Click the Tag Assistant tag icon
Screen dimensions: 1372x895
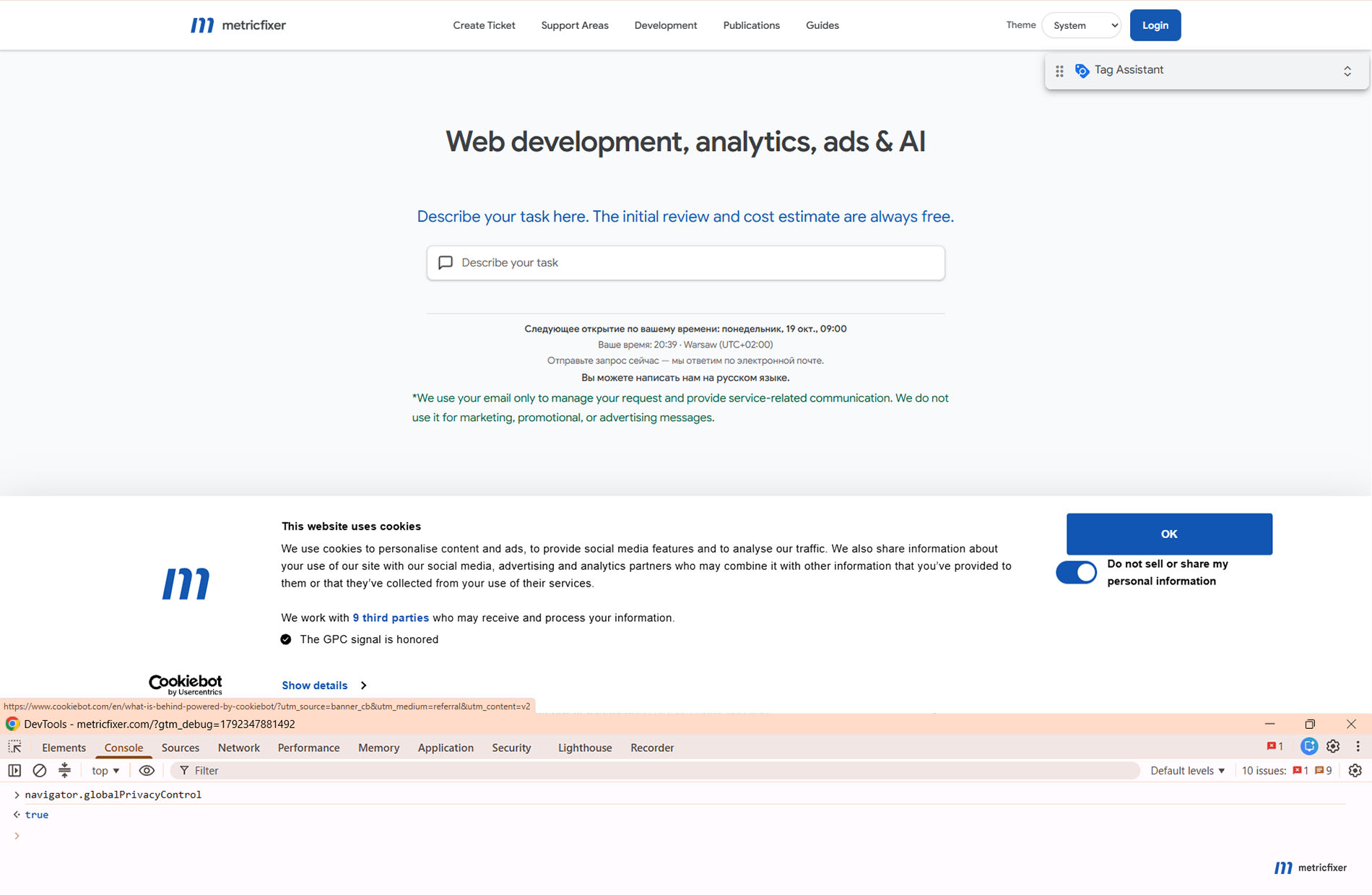click(1082, 70)
